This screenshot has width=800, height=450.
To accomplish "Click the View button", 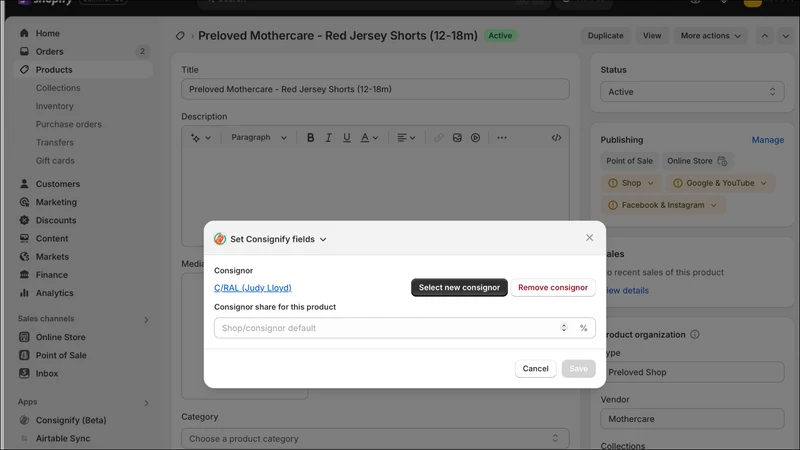I will (x=652, y=36).
